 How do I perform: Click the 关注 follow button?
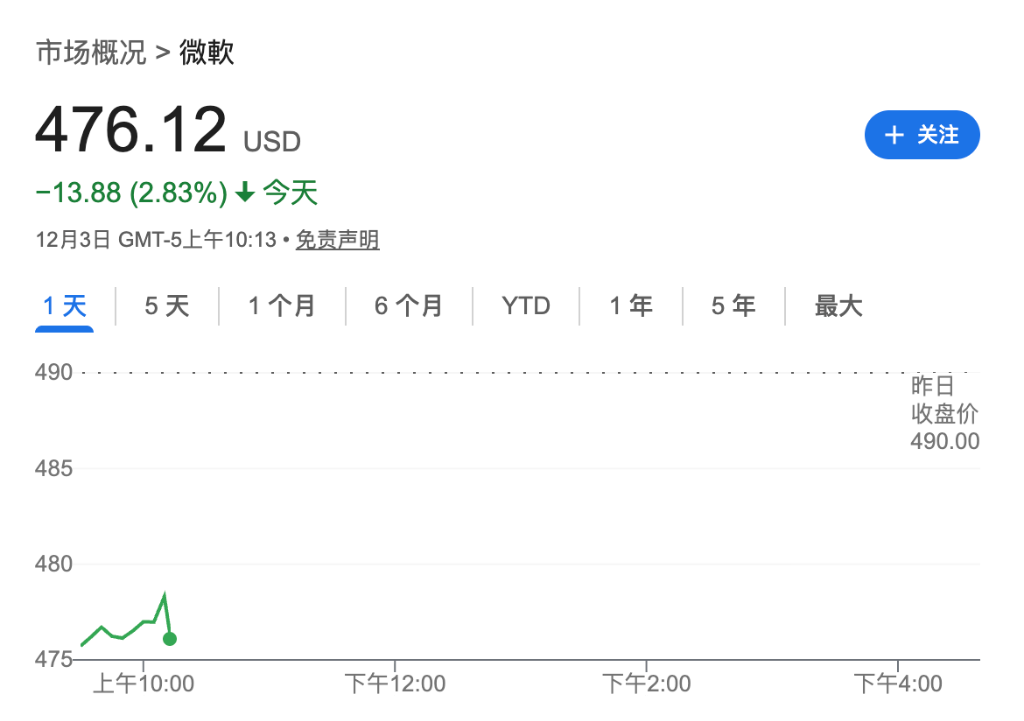(x=921, y=135)
